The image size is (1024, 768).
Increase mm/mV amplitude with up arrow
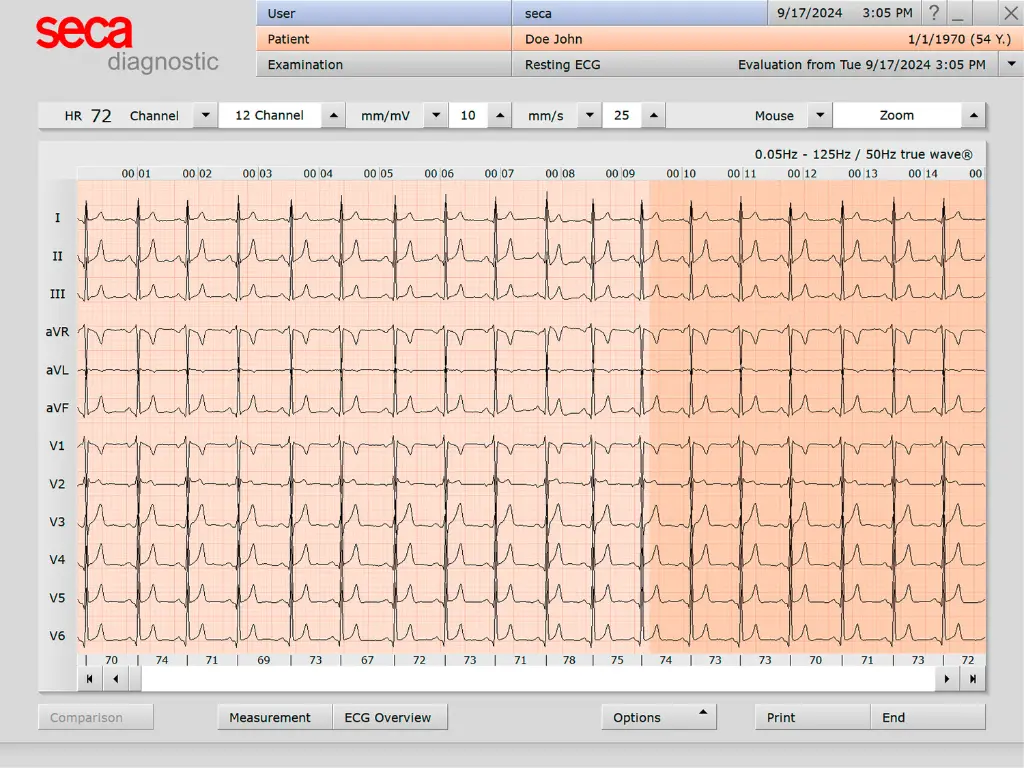500,115
